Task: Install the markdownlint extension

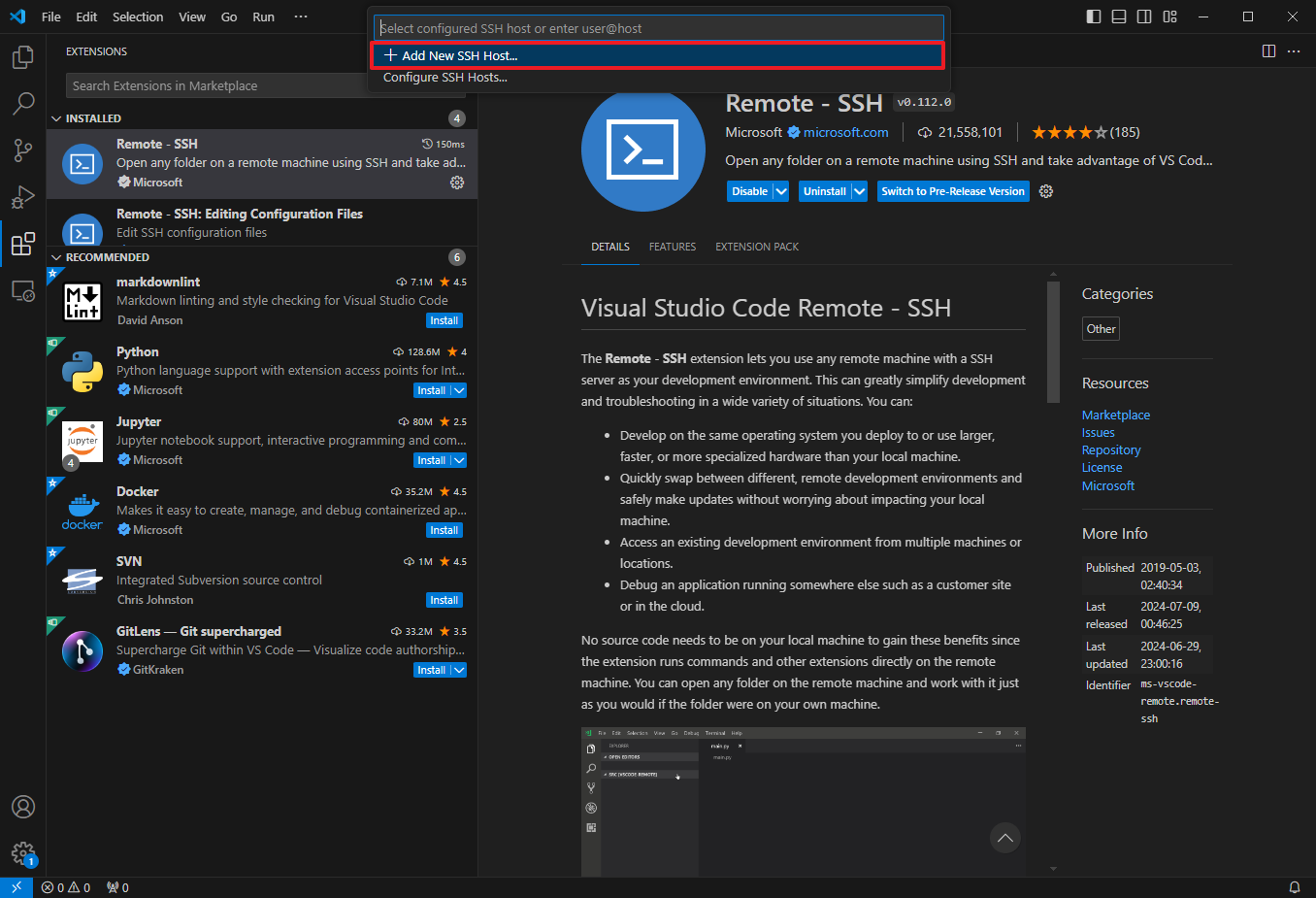Action: pos(444,320)
